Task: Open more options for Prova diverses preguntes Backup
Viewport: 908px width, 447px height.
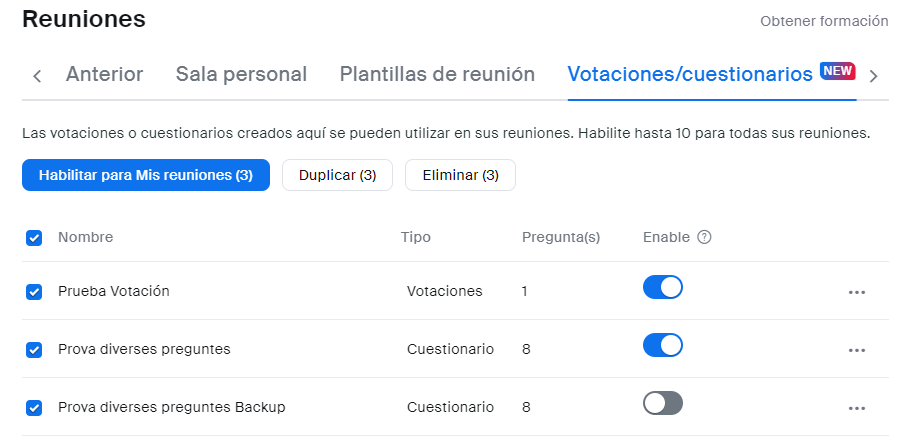Action: (x=856, y=408)
